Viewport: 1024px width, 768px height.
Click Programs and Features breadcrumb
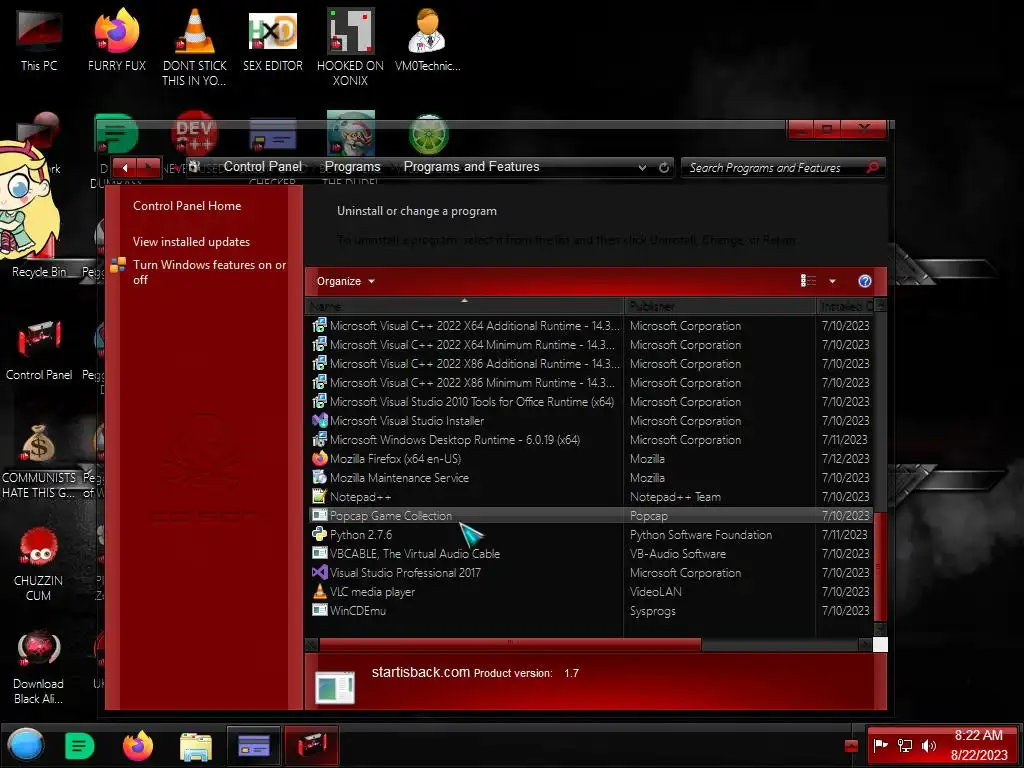click(472, 167)
